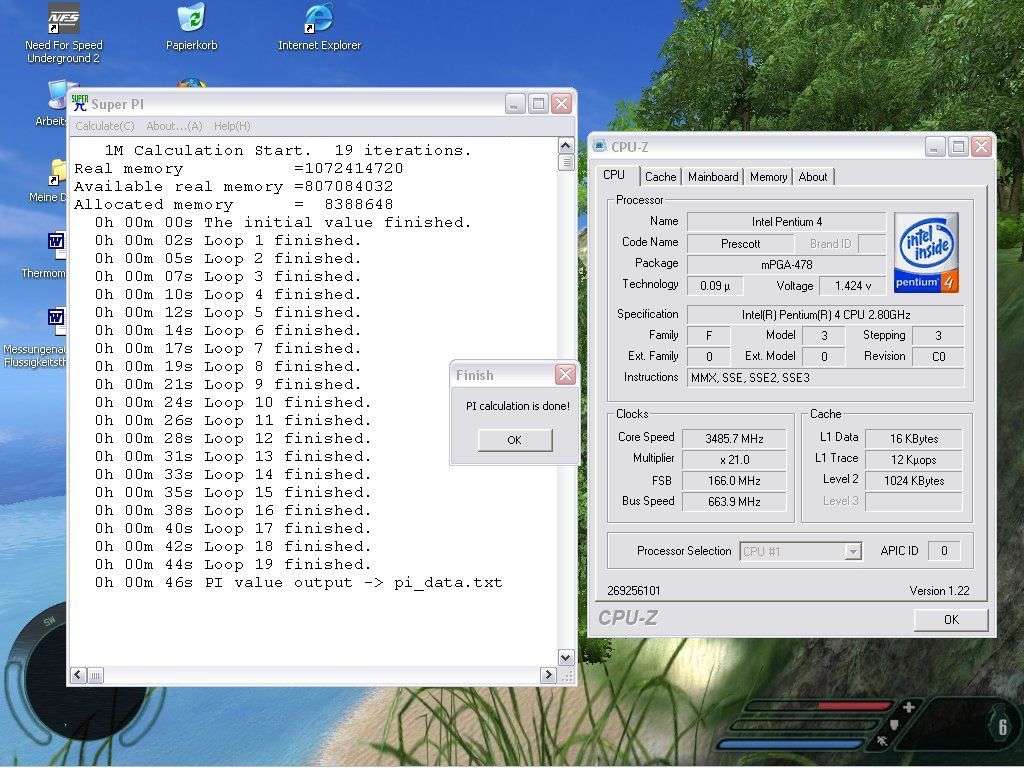Click the Super PI vertical scroll down arrow

[566, 657]
